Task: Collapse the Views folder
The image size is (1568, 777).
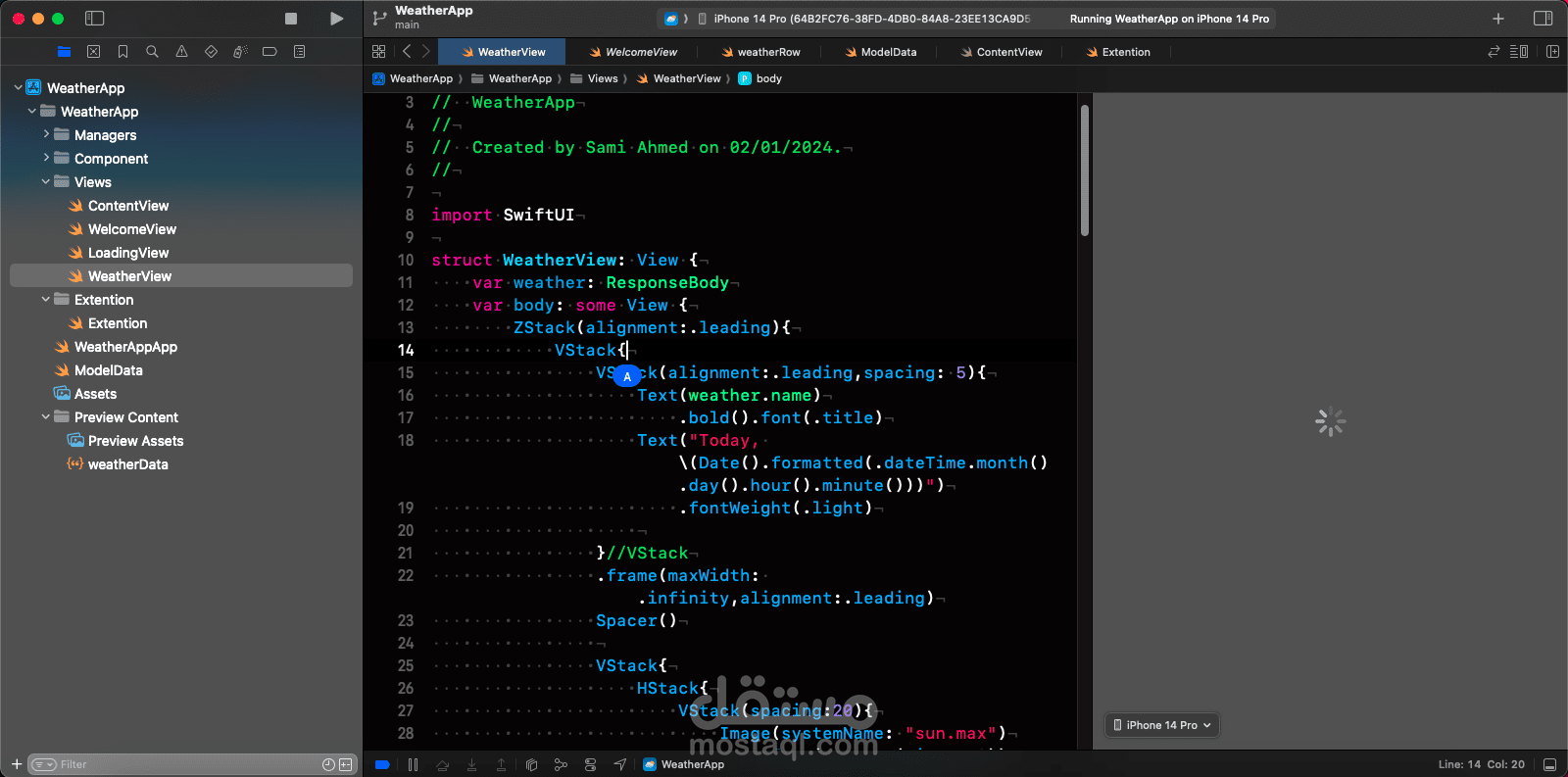Action: (46, 182)
